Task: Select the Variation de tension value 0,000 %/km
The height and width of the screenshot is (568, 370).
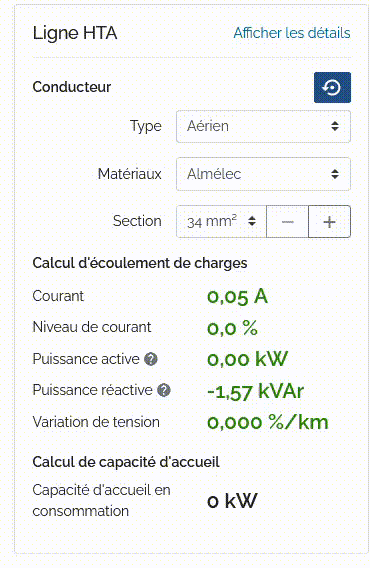Action: 268,422
